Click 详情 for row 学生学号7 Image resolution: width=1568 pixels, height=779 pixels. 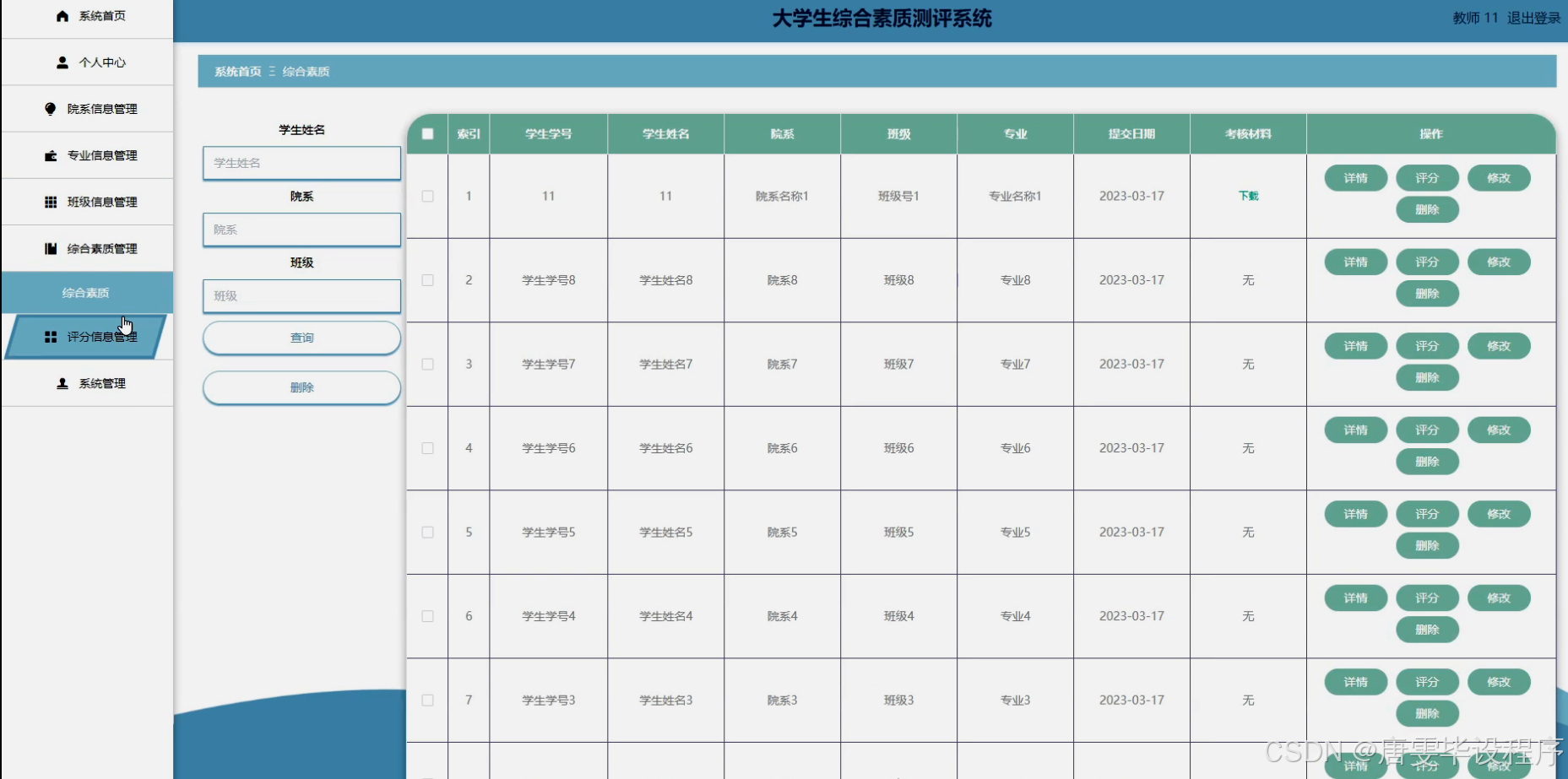click(1355, 346)
